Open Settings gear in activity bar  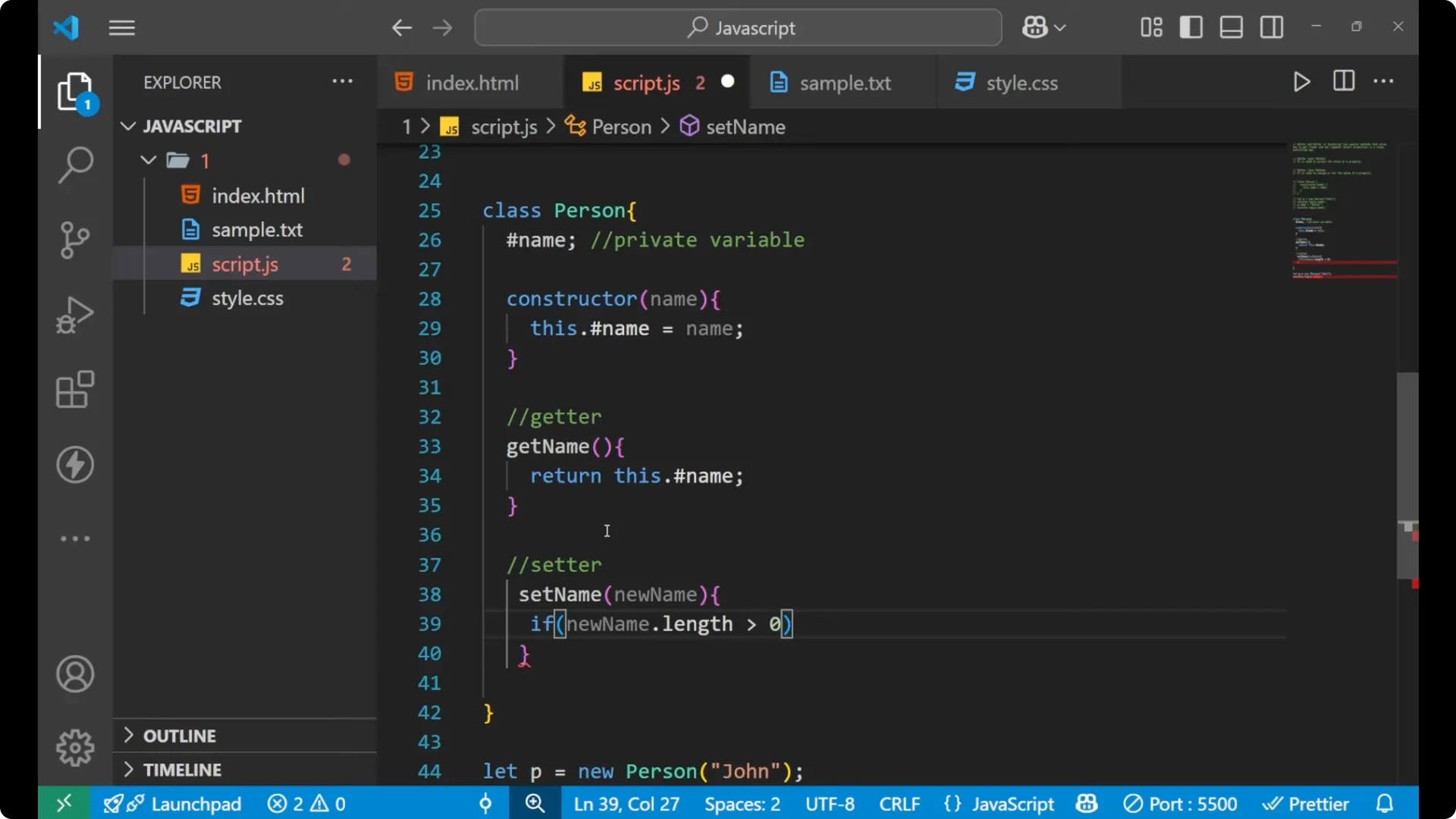pos(74,747)
